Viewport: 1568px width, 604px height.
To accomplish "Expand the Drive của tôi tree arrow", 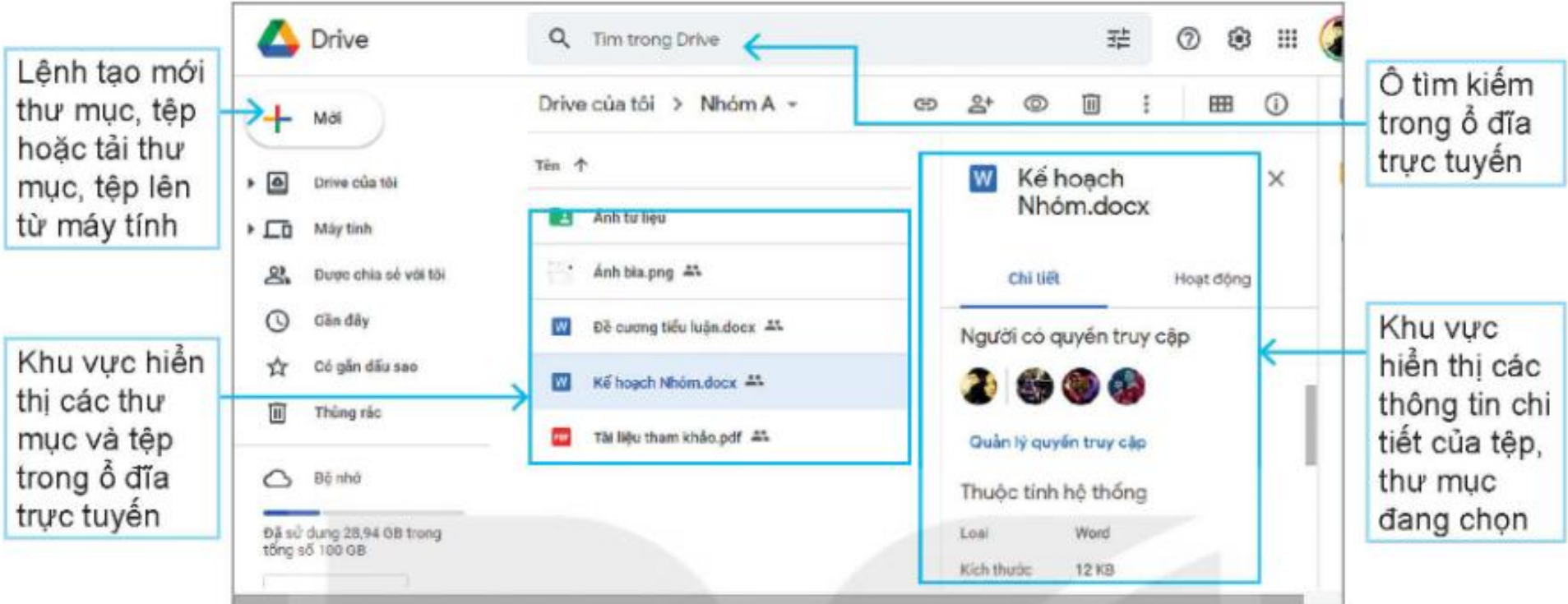I will pyautogui.click(x=252, y=182).
